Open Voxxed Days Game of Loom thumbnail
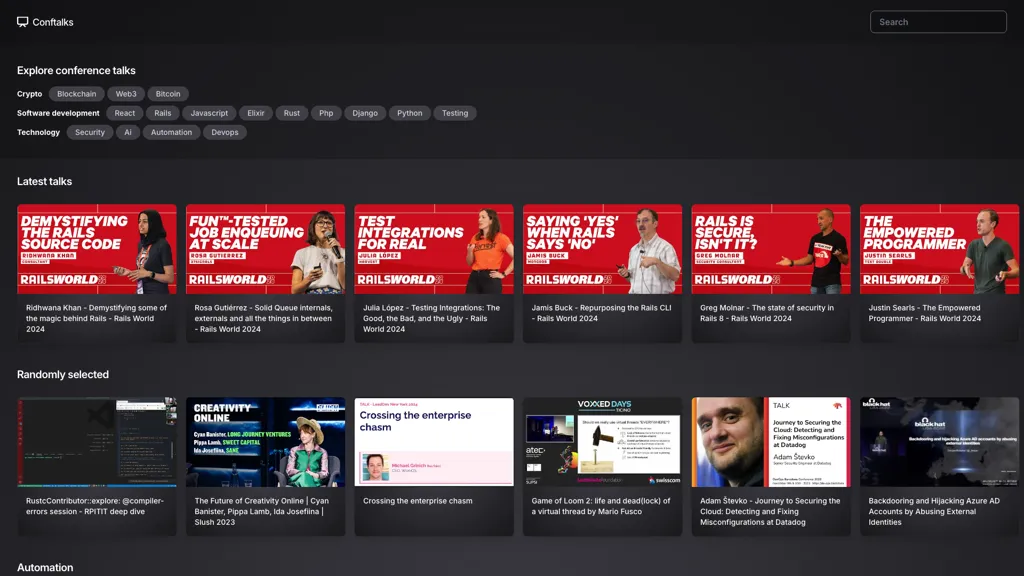This screenshot has height=576, width=1024. point(602,442)
